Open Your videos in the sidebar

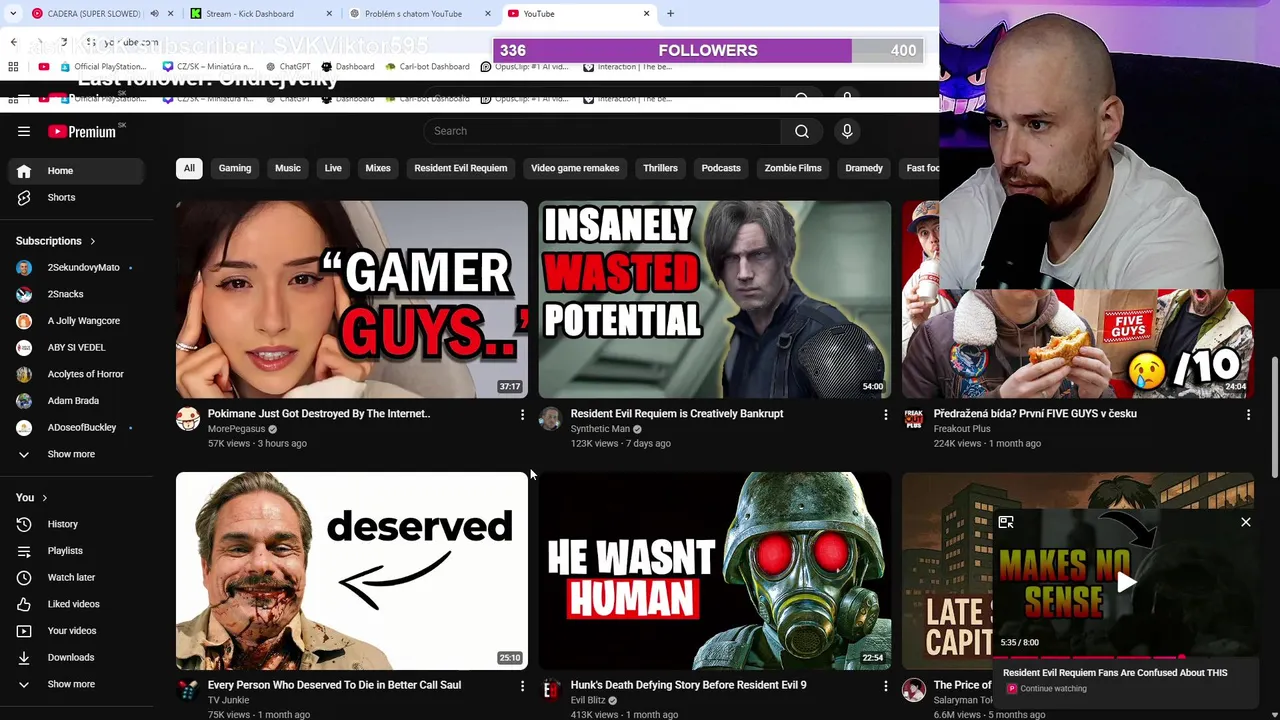pos(76,631)
